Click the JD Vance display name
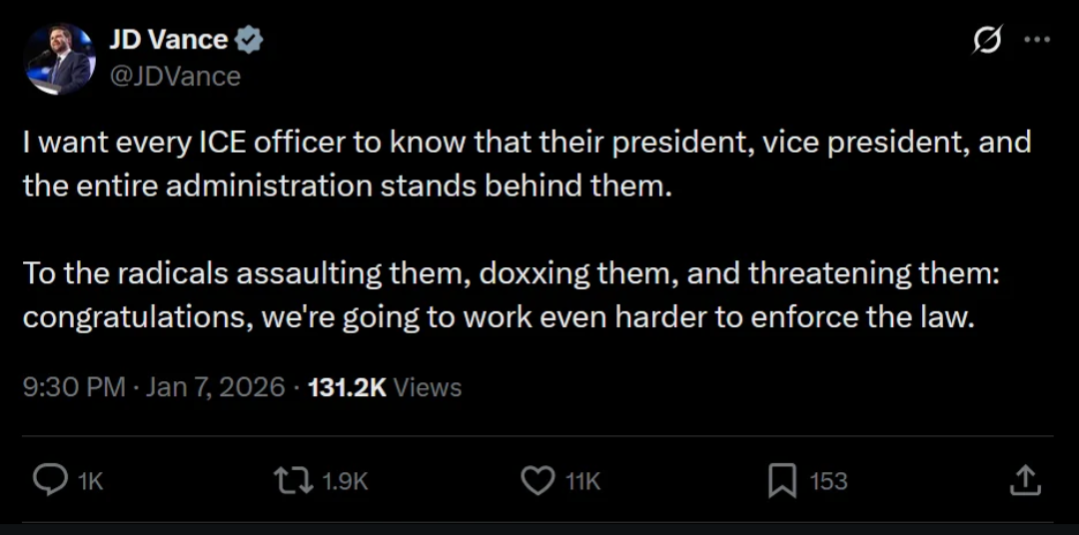 point(170,41)
